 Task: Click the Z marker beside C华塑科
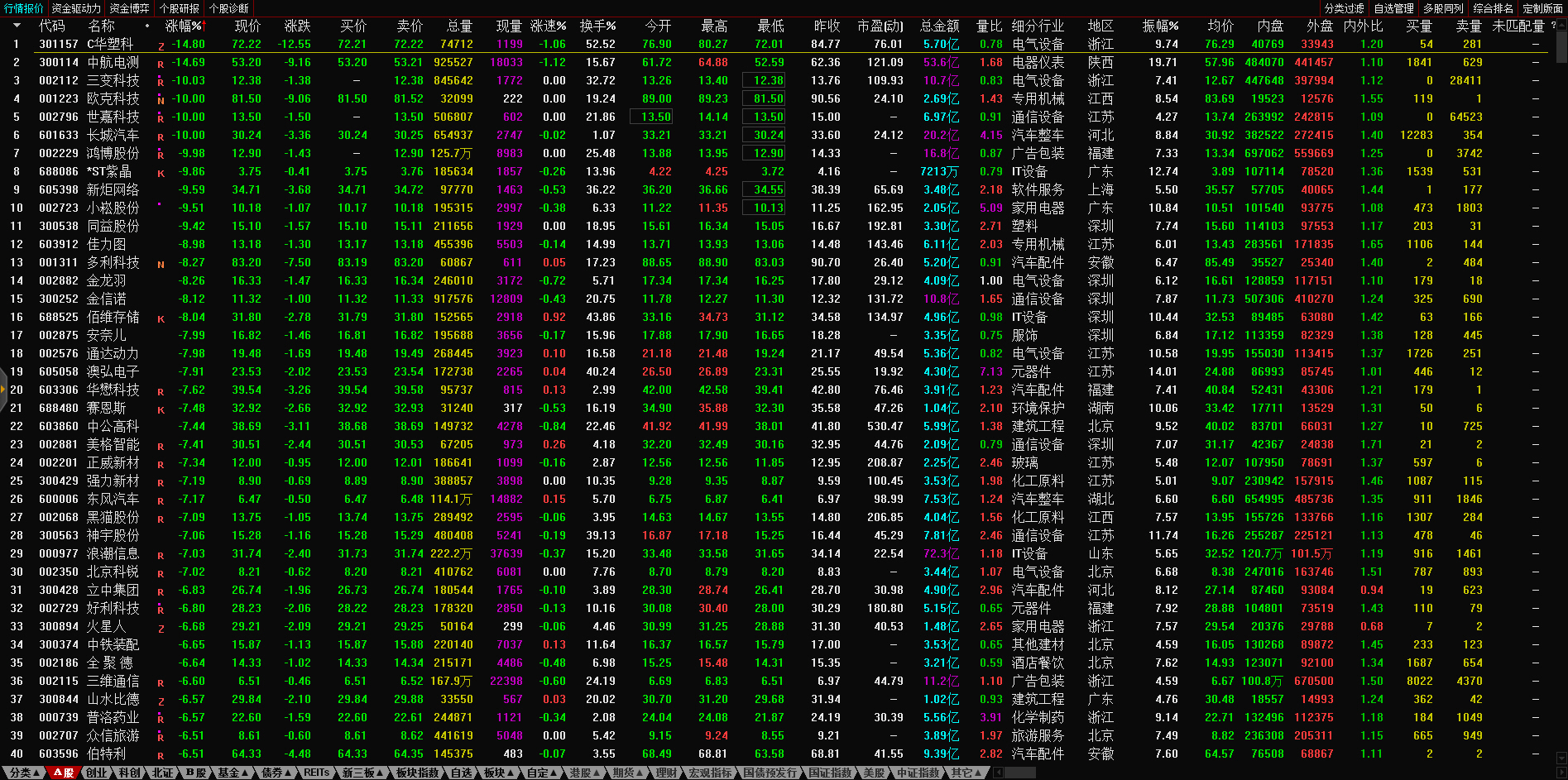[161, 45]
